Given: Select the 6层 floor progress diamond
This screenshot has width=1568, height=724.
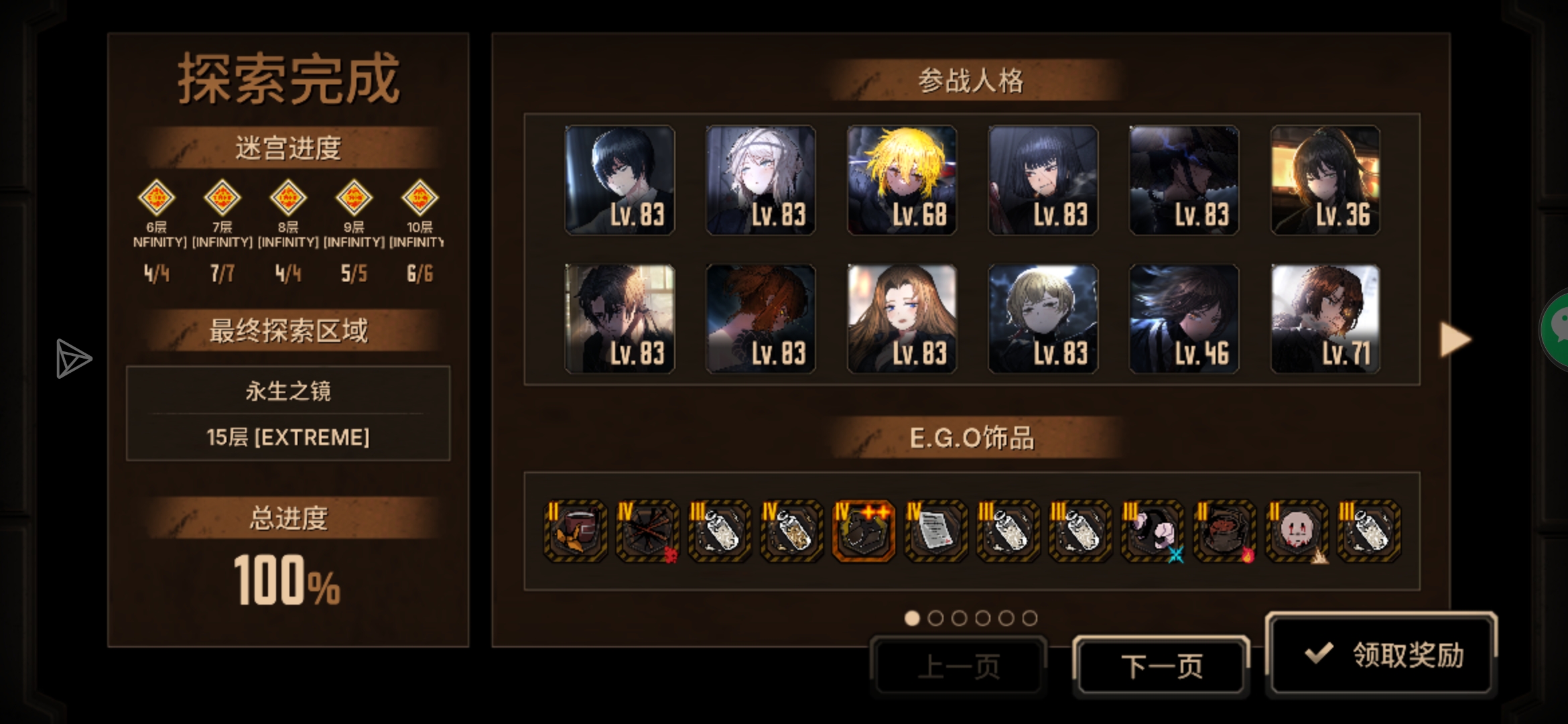Looking at the screenshot, I should point(156,198).
